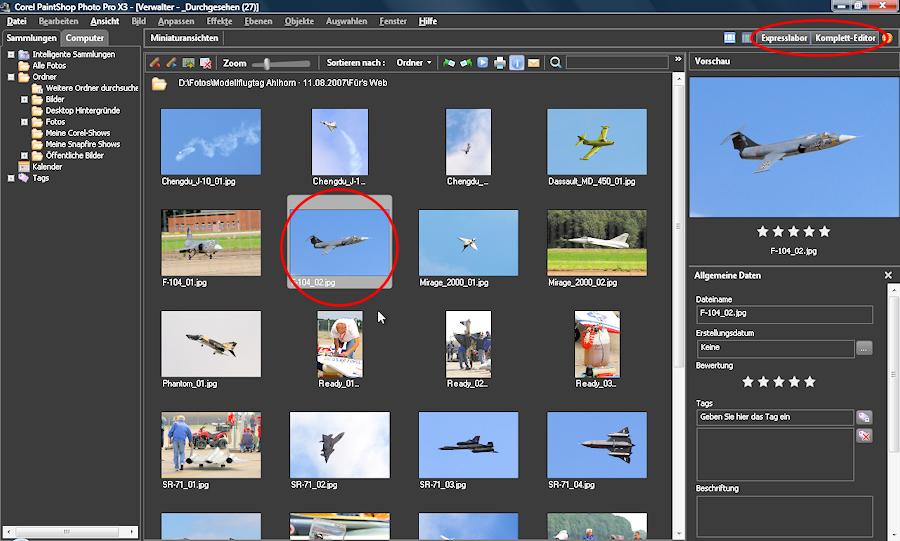
Task: Rotate right using green arrow icon
Action: 466,63
